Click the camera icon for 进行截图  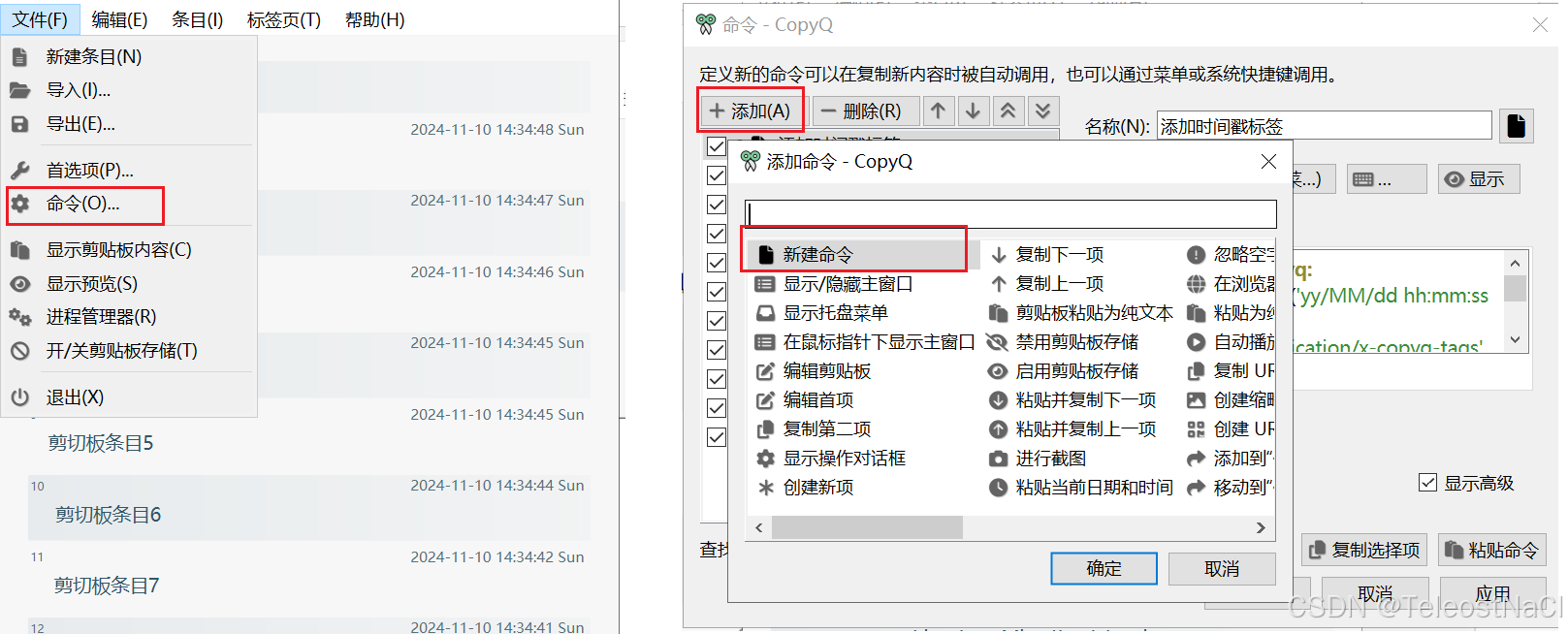pos(998,459)
